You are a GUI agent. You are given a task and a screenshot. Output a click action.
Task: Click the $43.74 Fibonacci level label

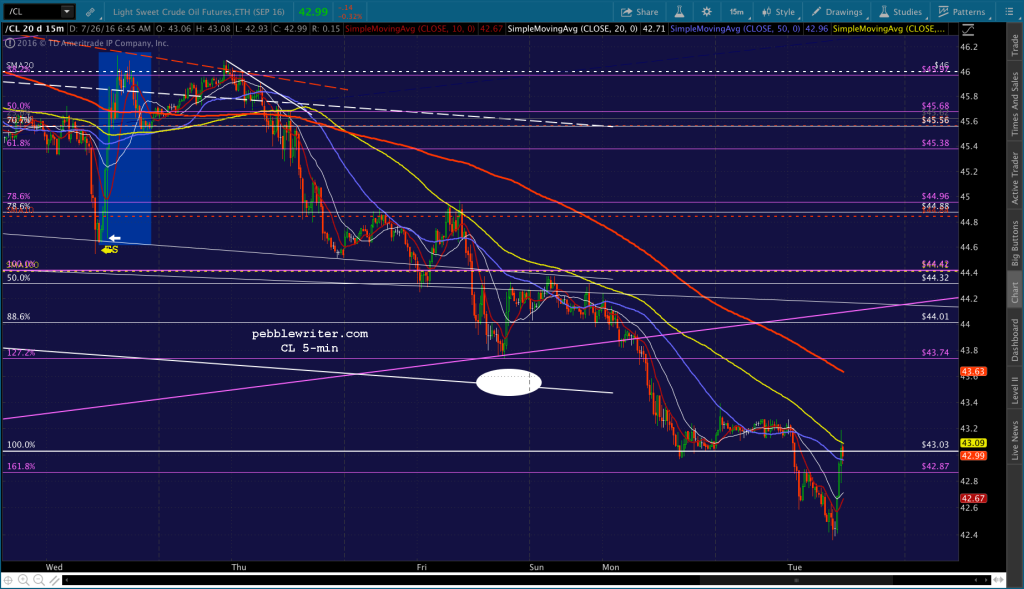coord(935,352)
